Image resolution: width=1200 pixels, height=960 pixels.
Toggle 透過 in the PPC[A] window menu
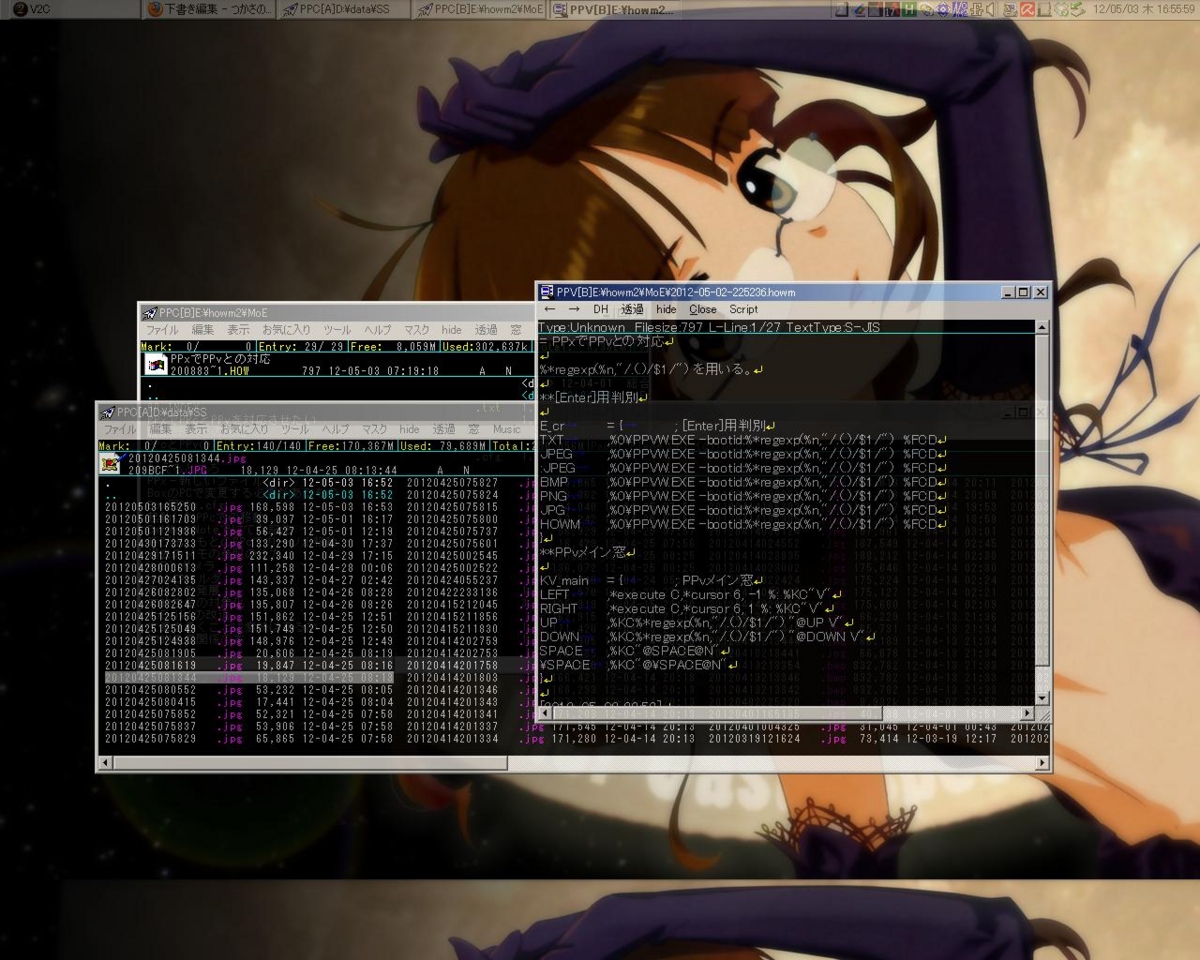coord(444,429)
